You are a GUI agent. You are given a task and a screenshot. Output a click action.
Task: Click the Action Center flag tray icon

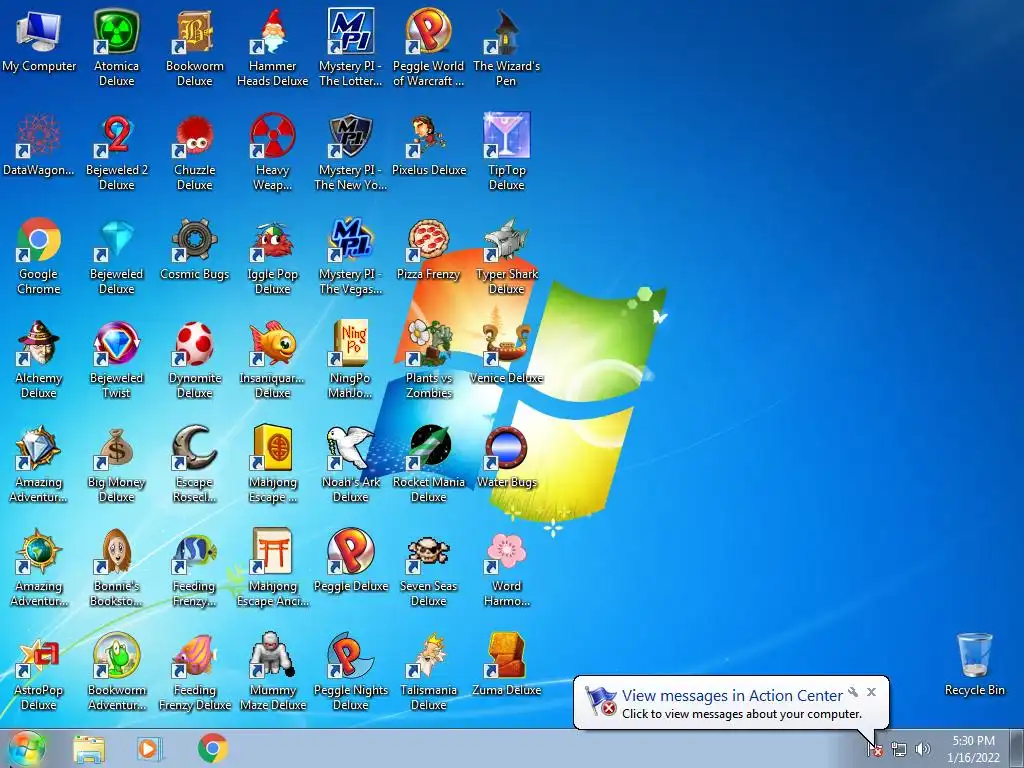pyautogui.click(x=875, y=749)
